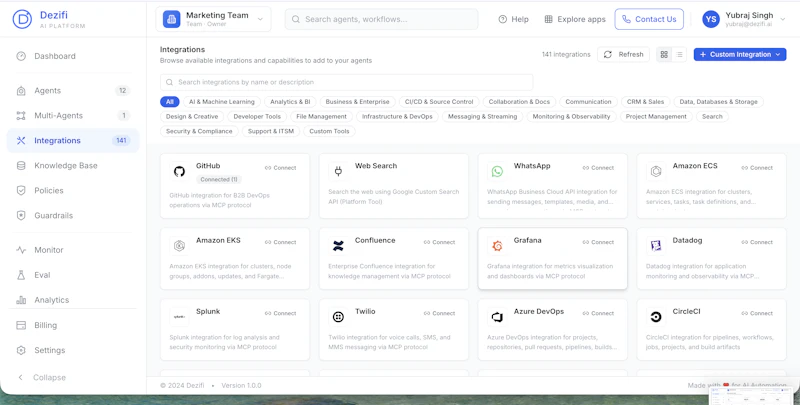The height and width of the screenshot is (405, 800).
Task: Focus the search integrations field
Action: [x=346, y=82]
